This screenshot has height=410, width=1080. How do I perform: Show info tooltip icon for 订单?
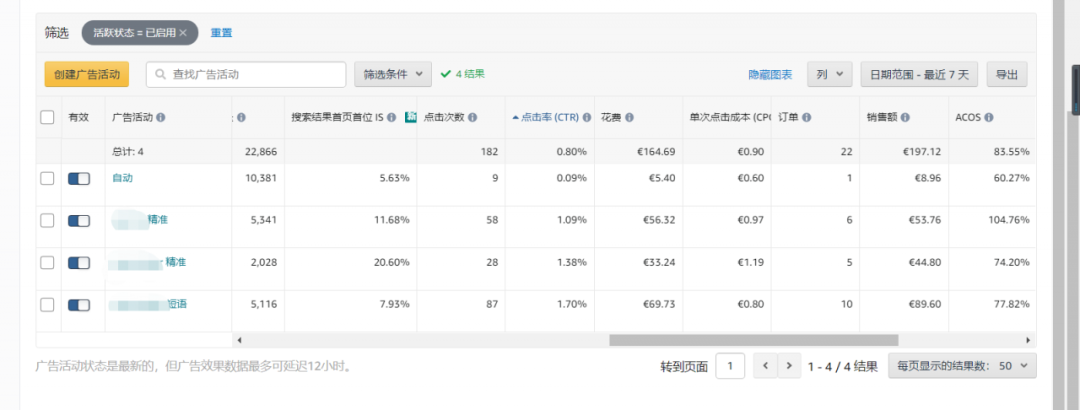click(806, 118)
